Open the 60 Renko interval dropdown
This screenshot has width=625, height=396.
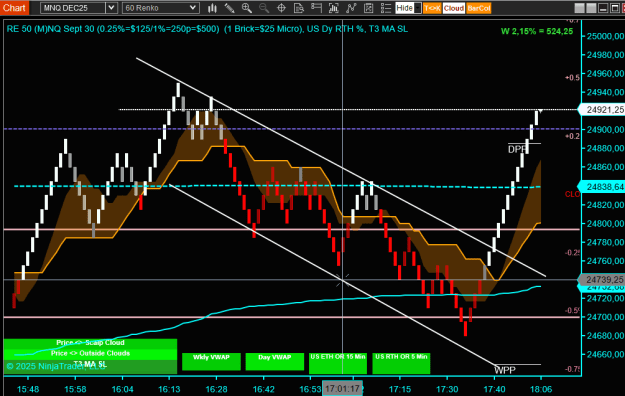pos(161,8)
